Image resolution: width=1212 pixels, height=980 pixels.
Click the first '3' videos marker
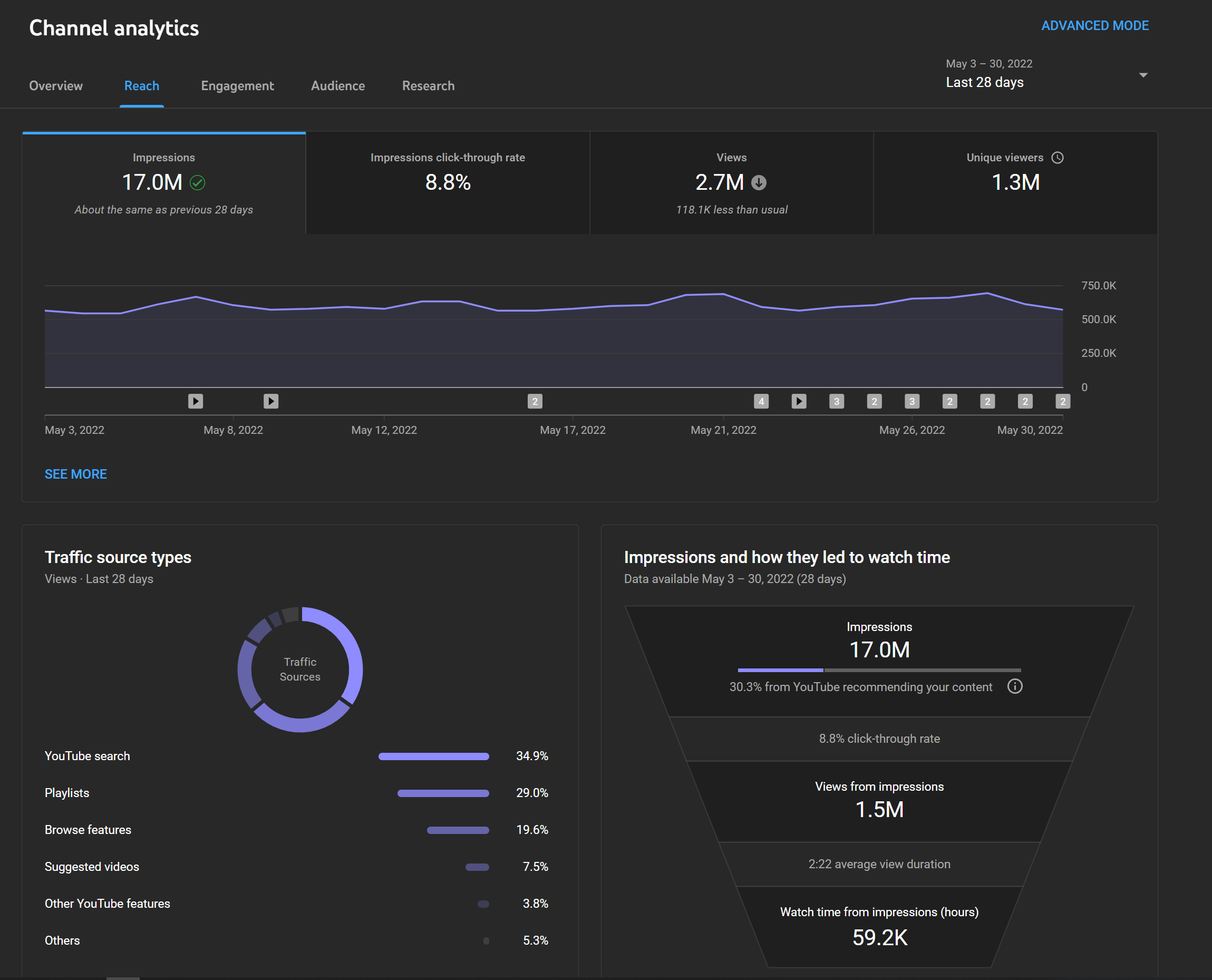point(837,401)
